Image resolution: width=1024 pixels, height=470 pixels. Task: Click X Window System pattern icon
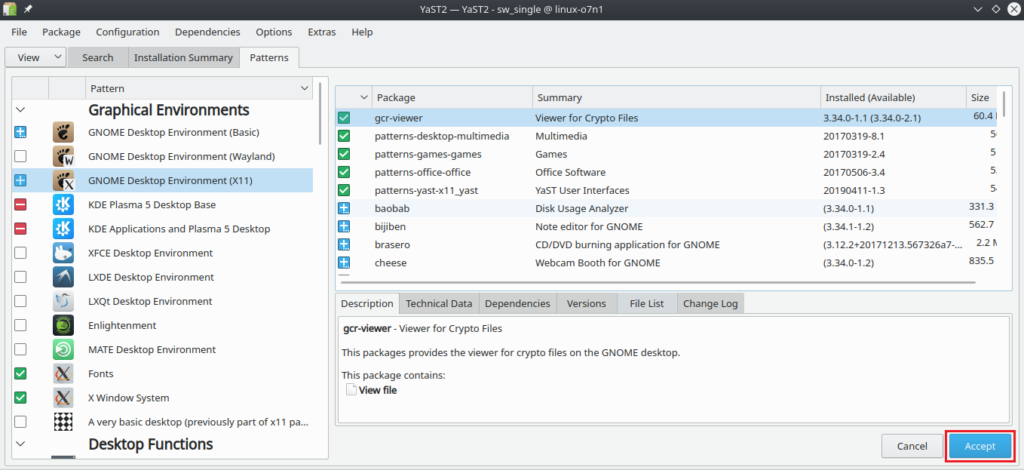[63, 398]
